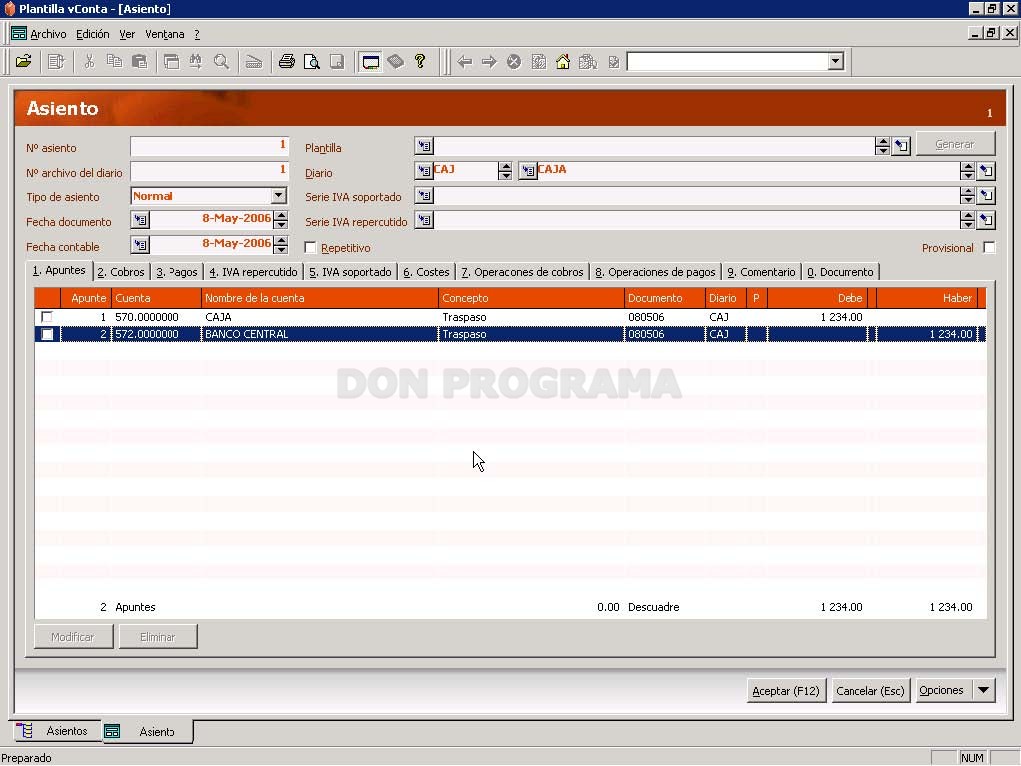The height and width of the screenshot is (766, 1021).
Task: Expand the Opciones dropdown arrow
Action: (x=983, y=690)
